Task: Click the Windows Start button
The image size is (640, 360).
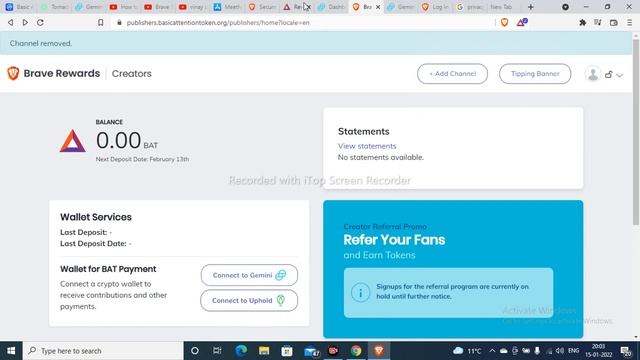Action: coord(11,351)
